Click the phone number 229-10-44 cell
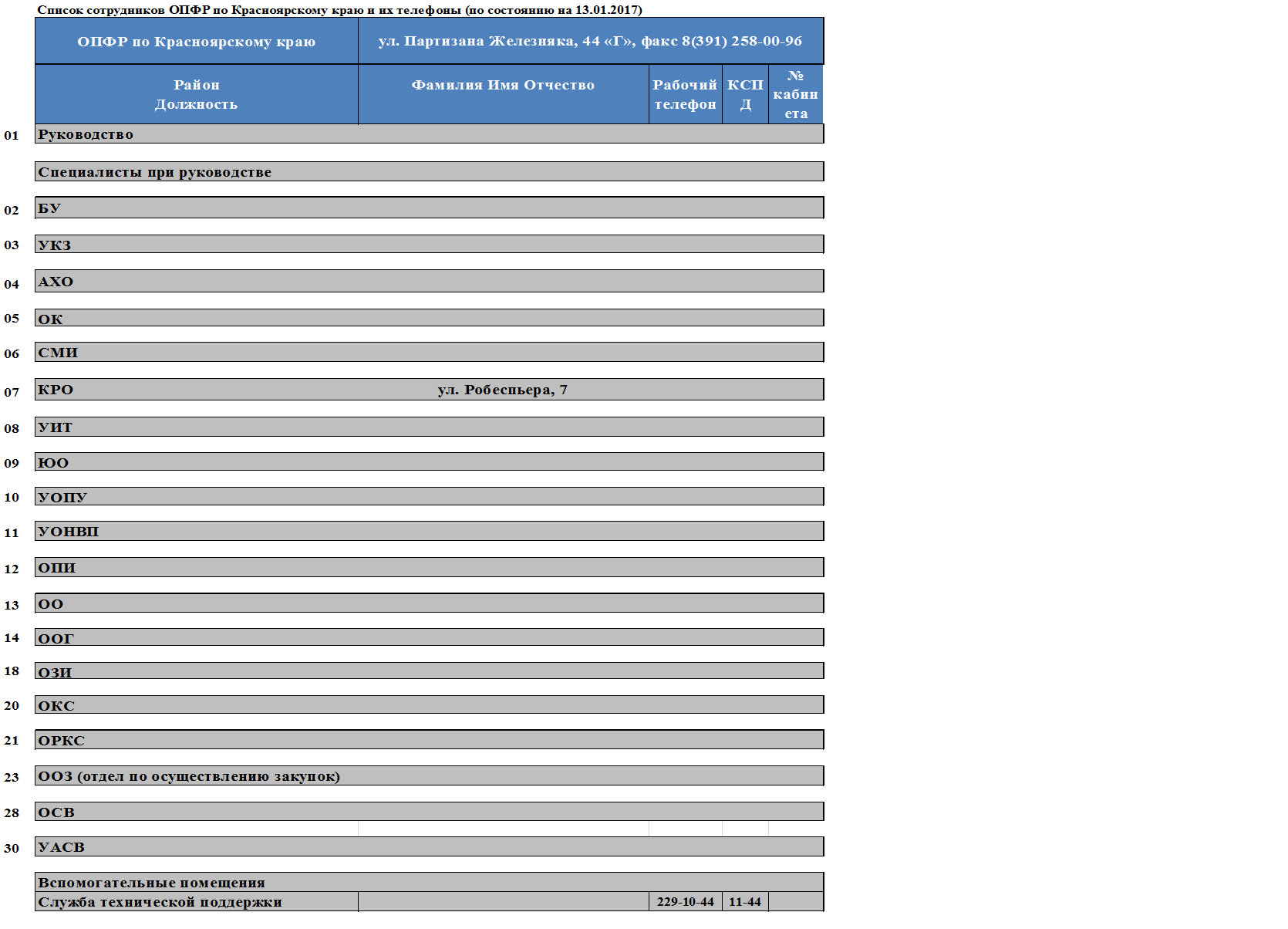The width and height of the screenshot is (1288, 929). (x=685, y=902)
